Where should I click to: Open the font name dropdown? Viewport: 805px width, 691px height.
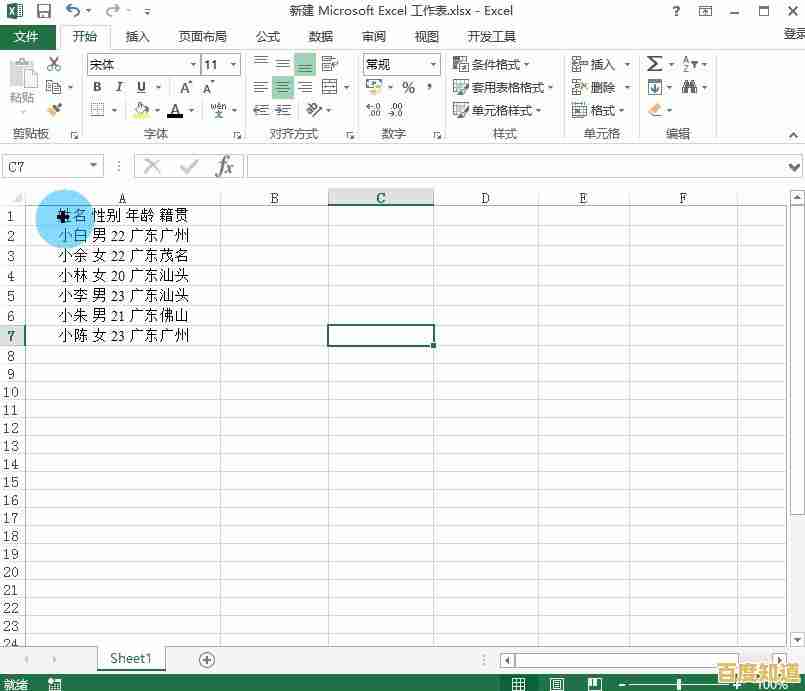click(192, 62)
